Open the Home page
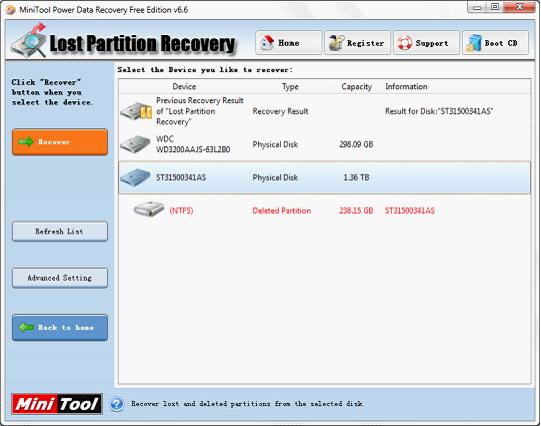This screenshot has width=541, height=426. click(x=288, y=43)
